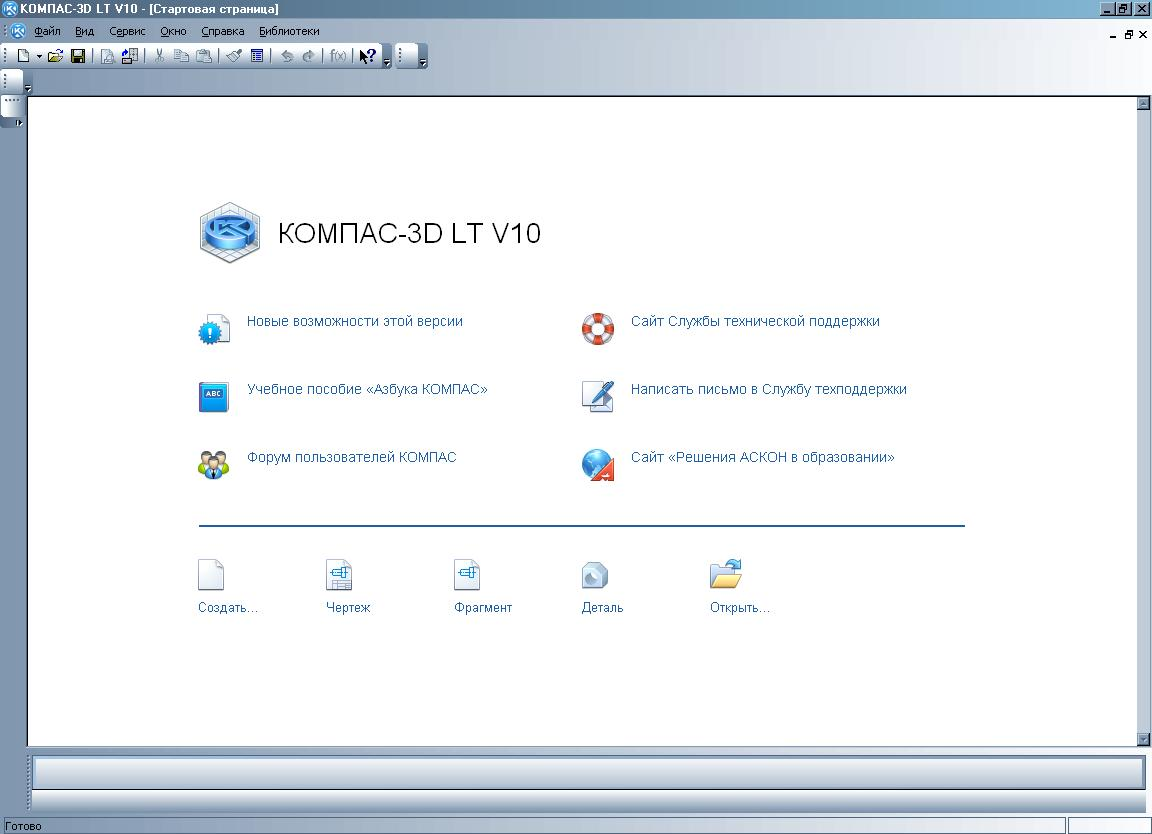
Task: Launch print preview from the toolbar
Action: tap(107, 56)
